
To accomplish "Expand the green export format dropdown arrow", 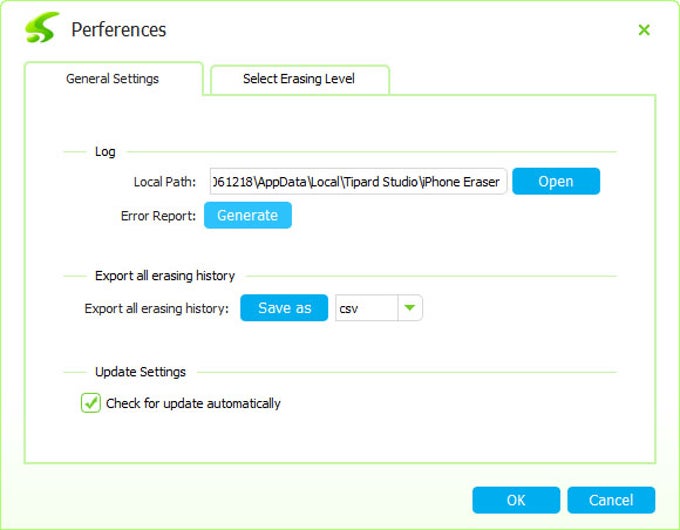I will click(410, 309).
